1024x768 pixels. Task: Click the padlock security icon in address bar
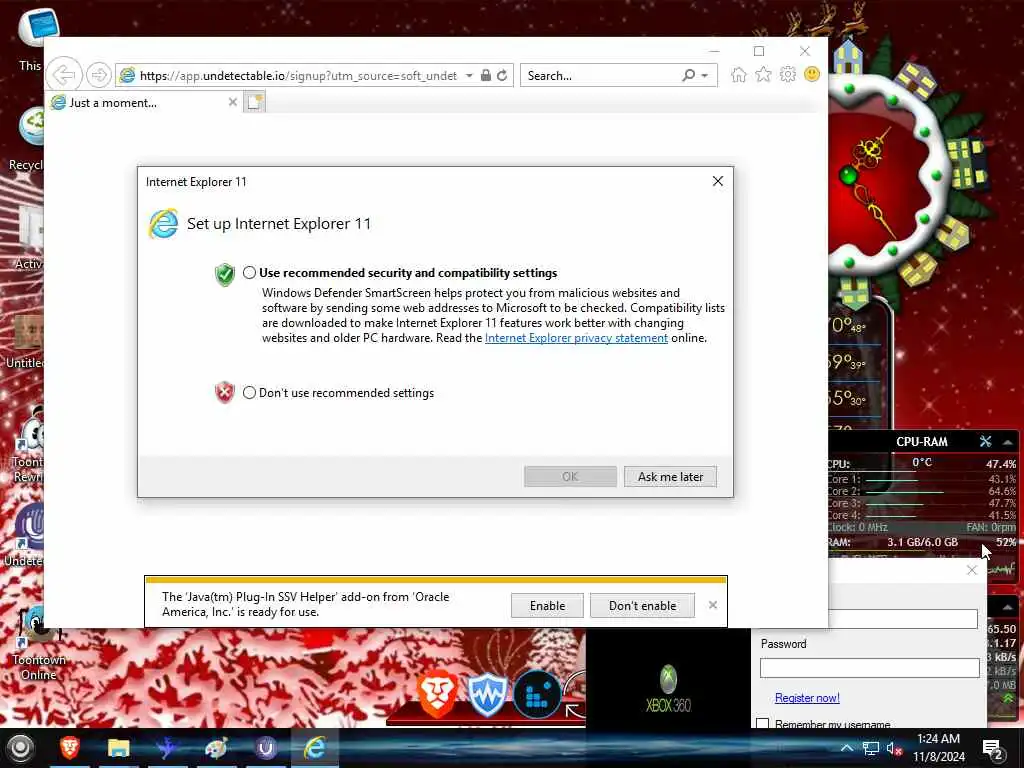coord(486,75)
